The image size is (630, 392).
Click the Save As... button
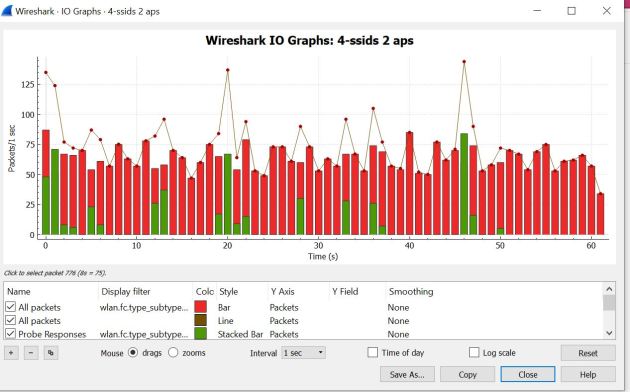407,374
